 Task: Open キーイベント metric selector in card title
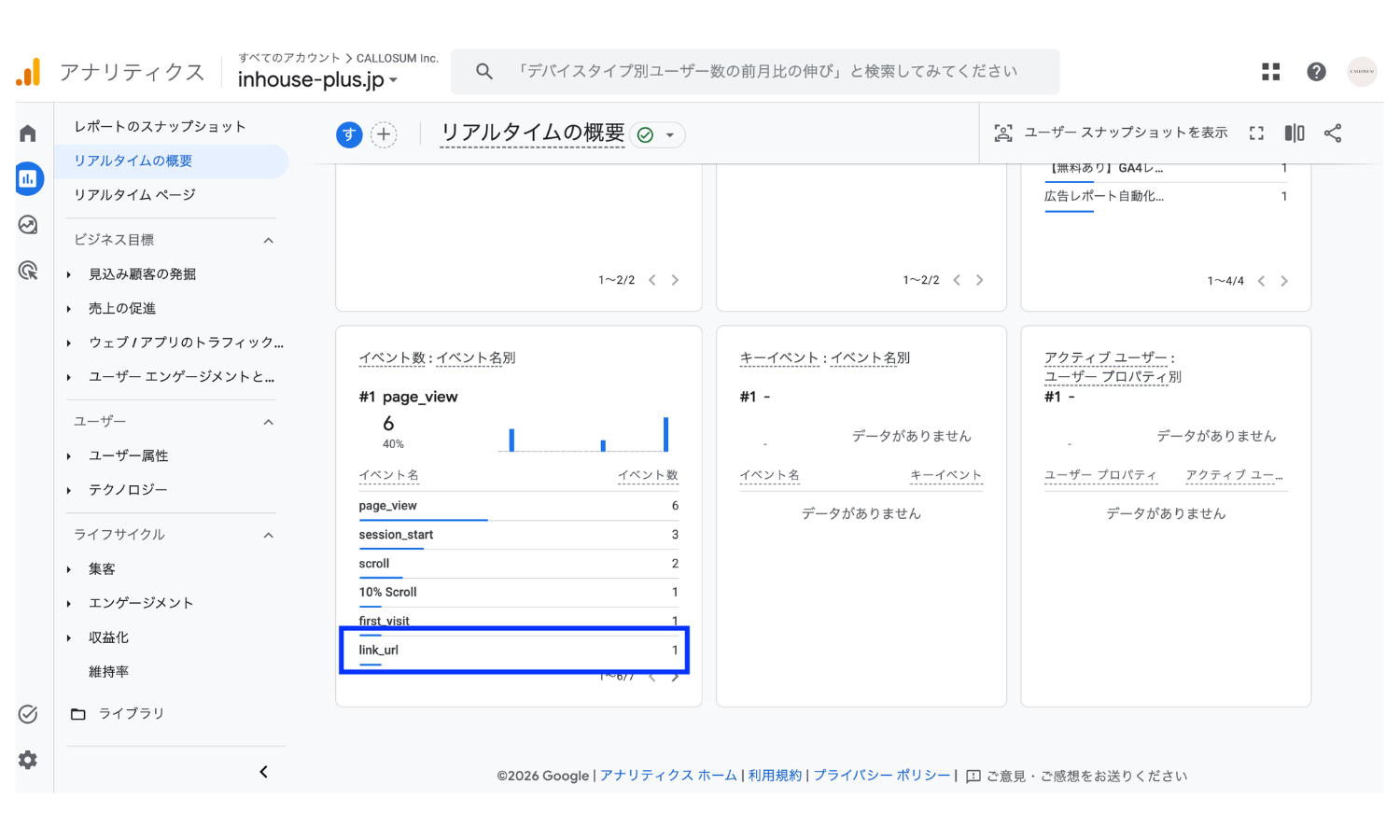778,358
